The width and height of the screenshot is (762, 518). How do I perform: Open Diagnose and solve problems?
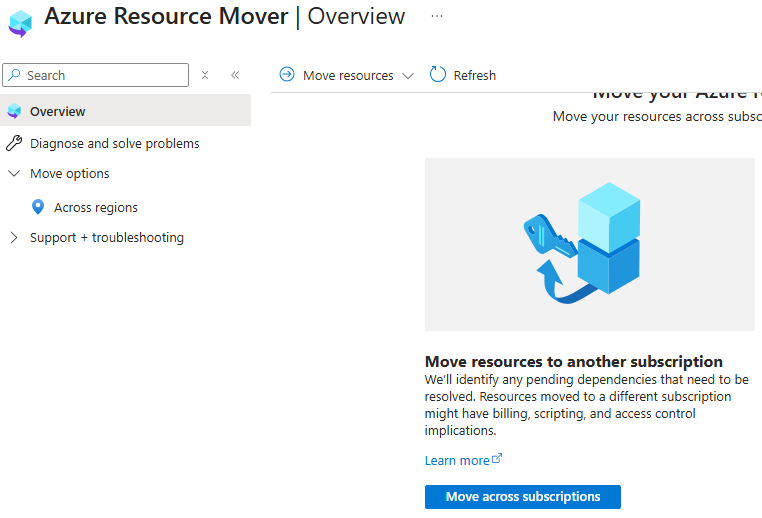click(115, 143)
